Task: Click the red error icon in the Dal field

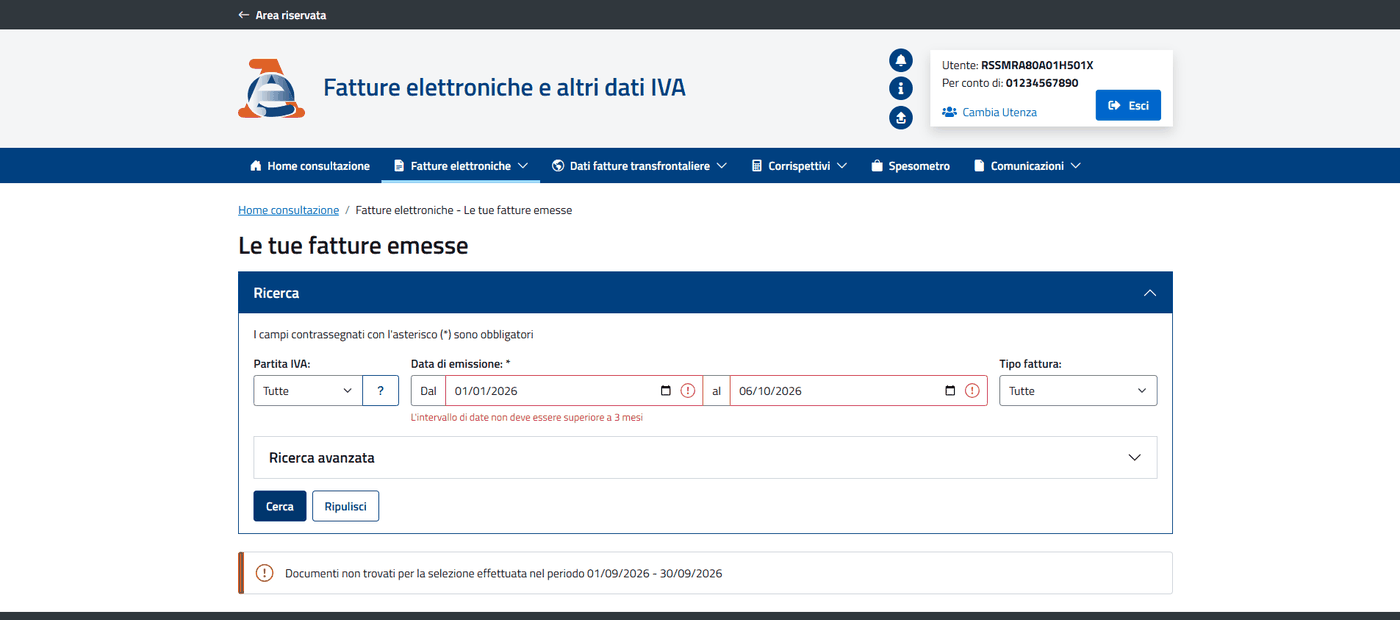Action: click(688, 391)
